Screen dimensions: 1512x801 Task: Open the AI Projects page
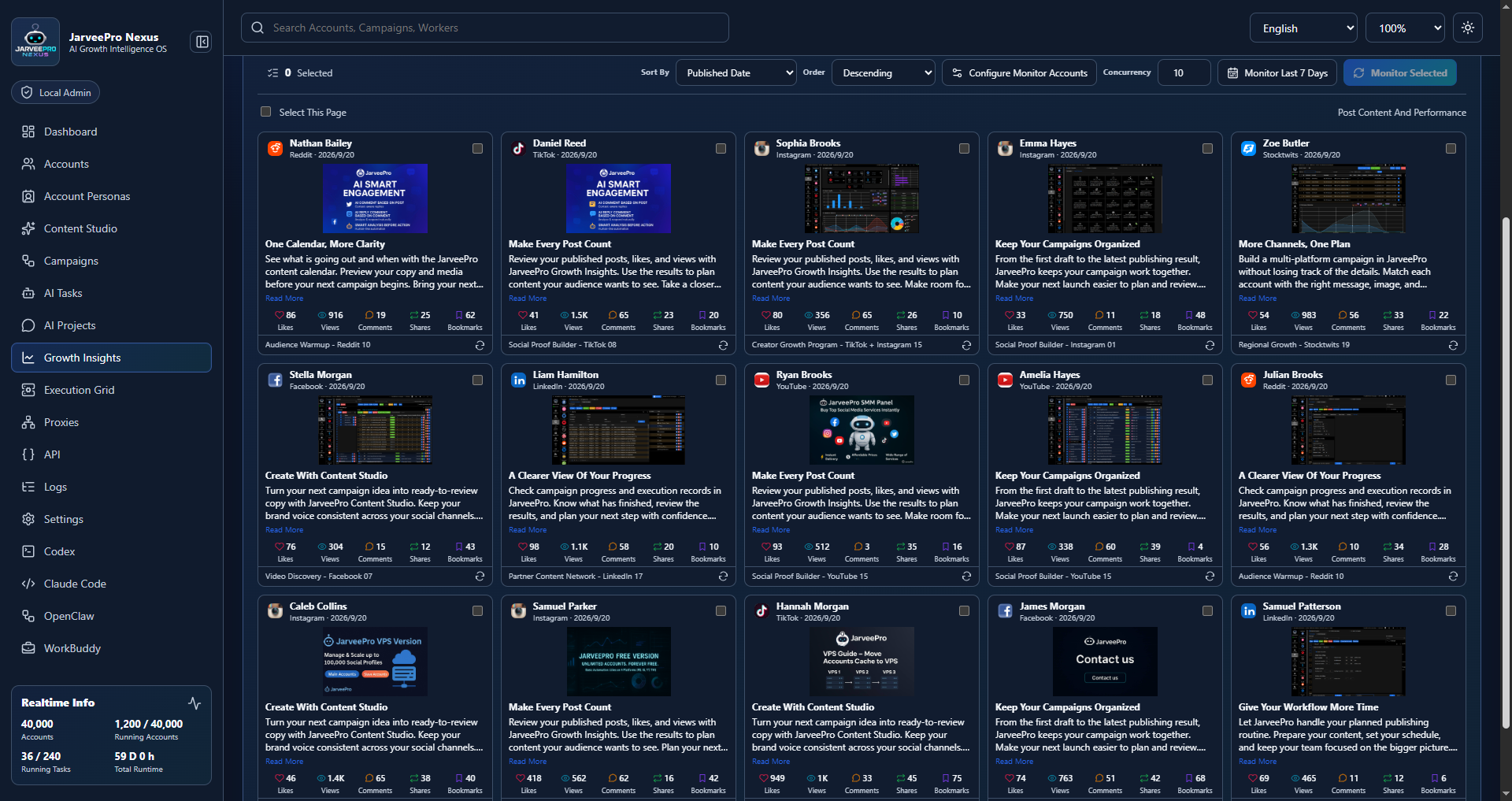(x=111, y=325)
